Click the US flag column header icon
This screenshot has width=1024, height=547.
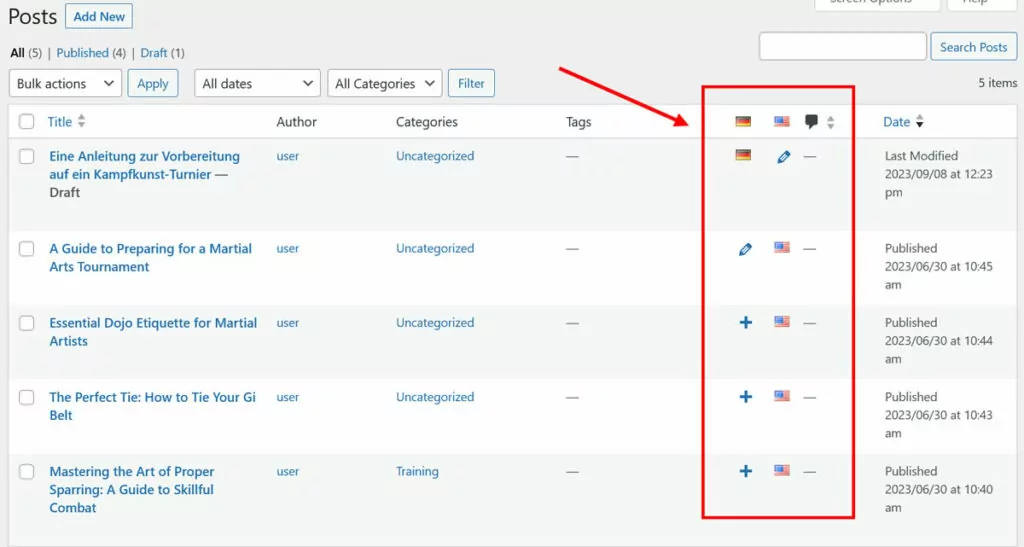(782, 122)
